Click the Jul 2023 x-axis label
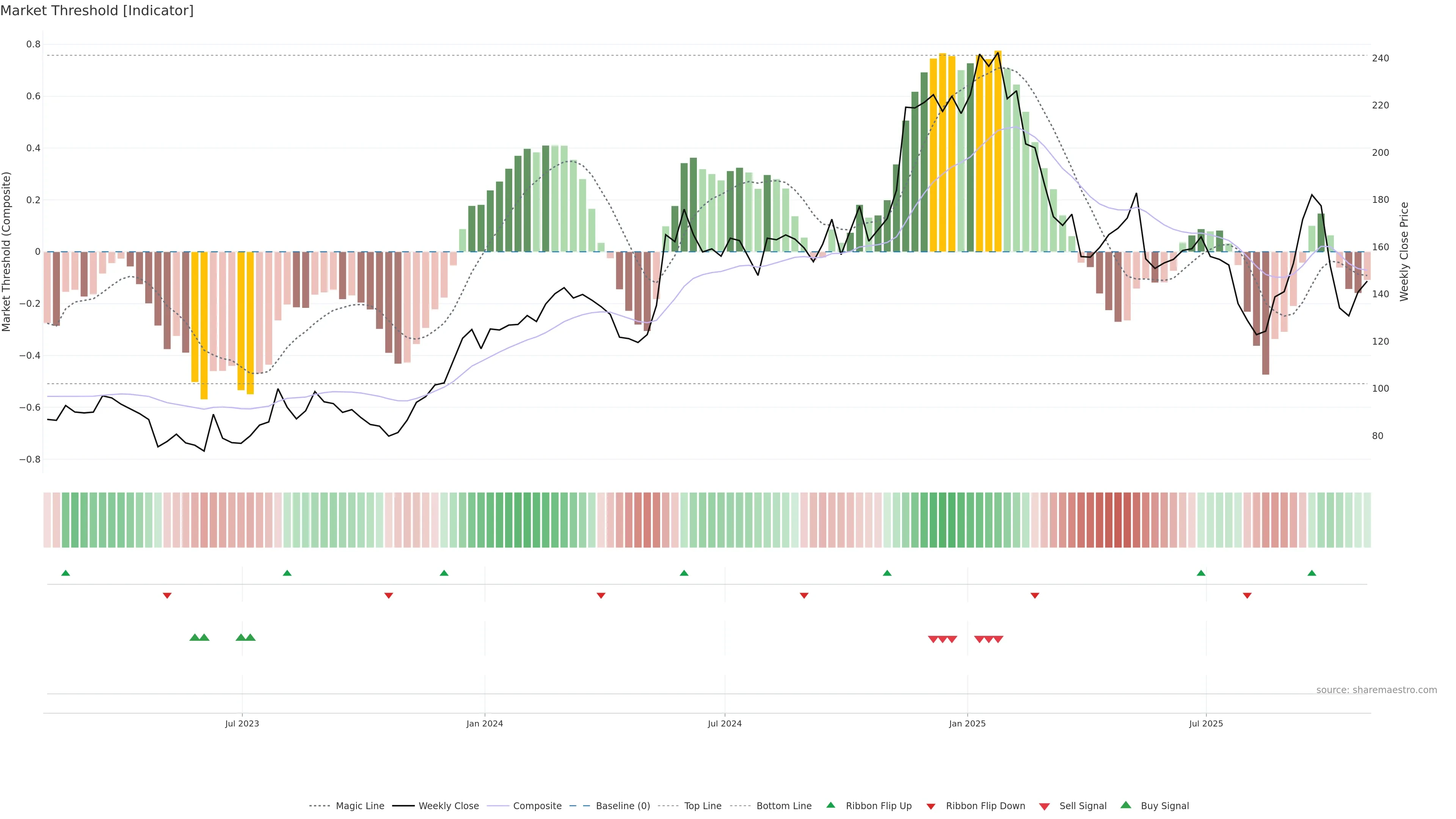This screenshot has width=1456, height=819. pos(242,723)
